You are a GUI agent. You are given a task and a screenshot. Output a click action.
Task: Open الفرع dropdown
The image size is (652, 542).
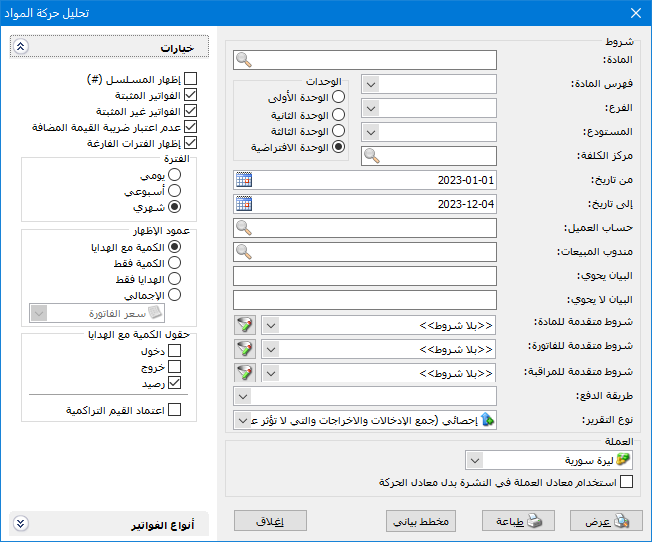(x=371, y=109)
